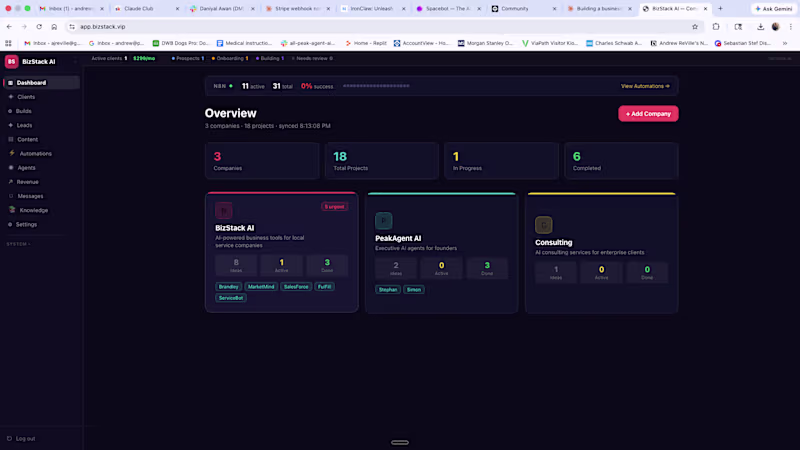Viewport: 800px width, 450px height.
Task: Click the Total Projects stat card
Action: point(382,161)
